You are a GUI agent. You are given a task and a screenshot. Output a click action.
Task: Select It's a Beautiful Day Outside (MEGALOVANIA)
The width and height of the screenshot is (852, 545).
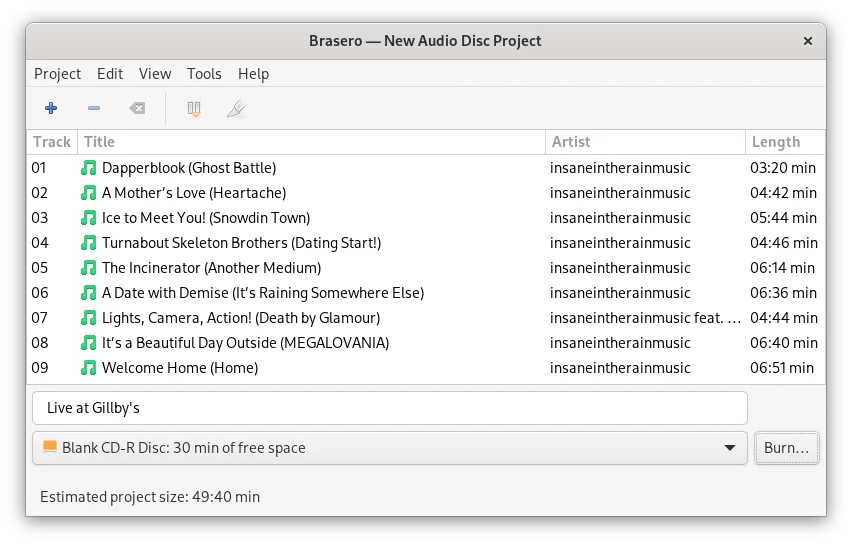[x=246, y=343]
